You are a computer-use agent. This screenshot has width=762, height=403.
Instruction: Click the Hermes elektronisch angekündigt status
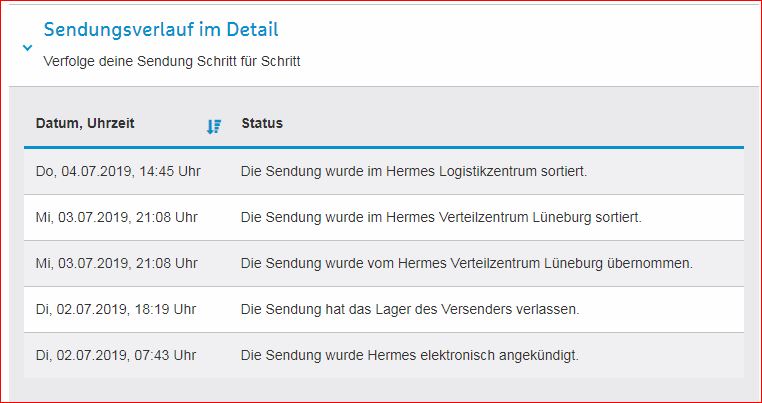[410, 355]
